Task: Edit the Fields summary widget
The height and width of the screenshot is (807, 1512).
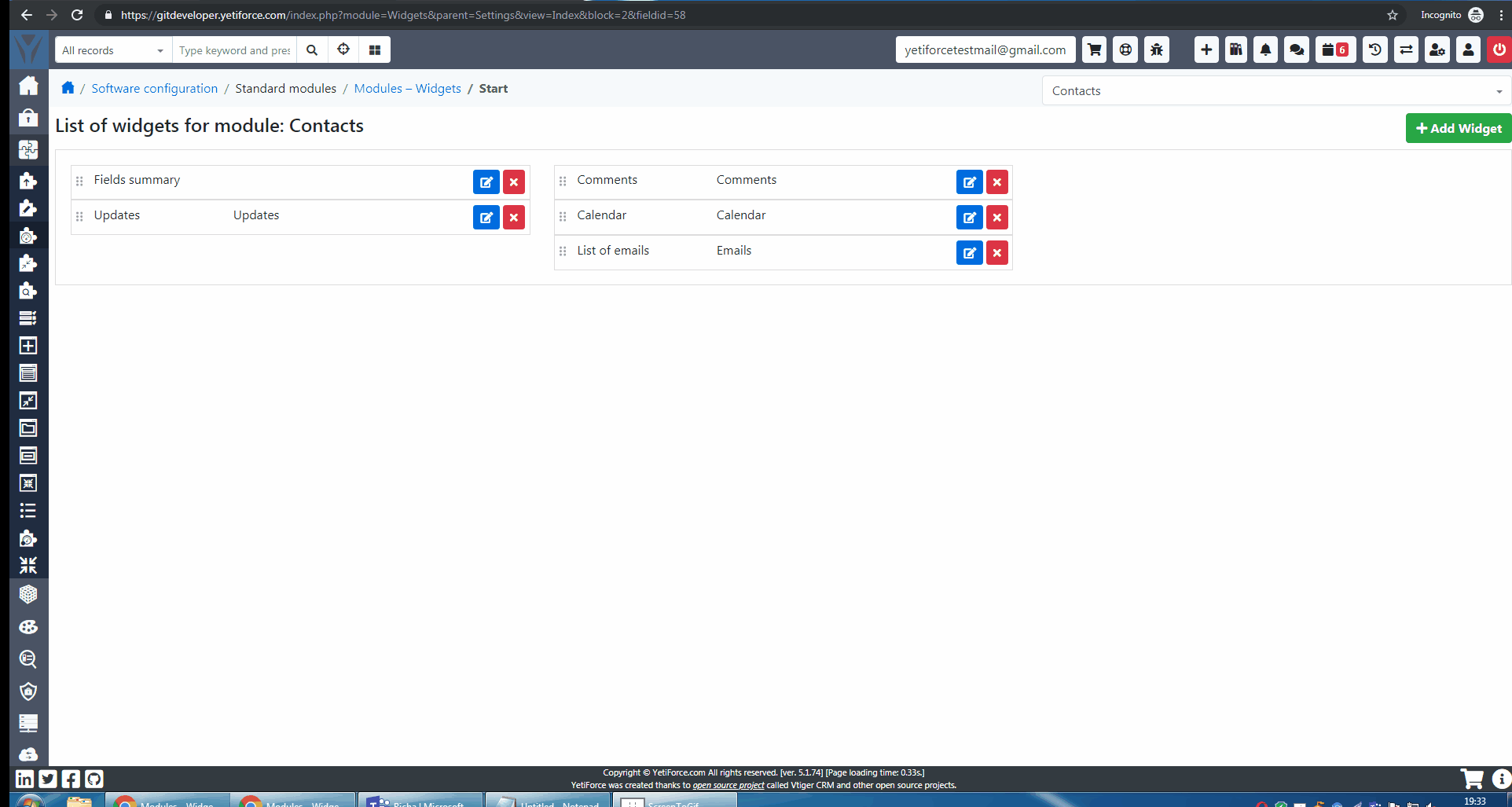Action: click(486, 182)
